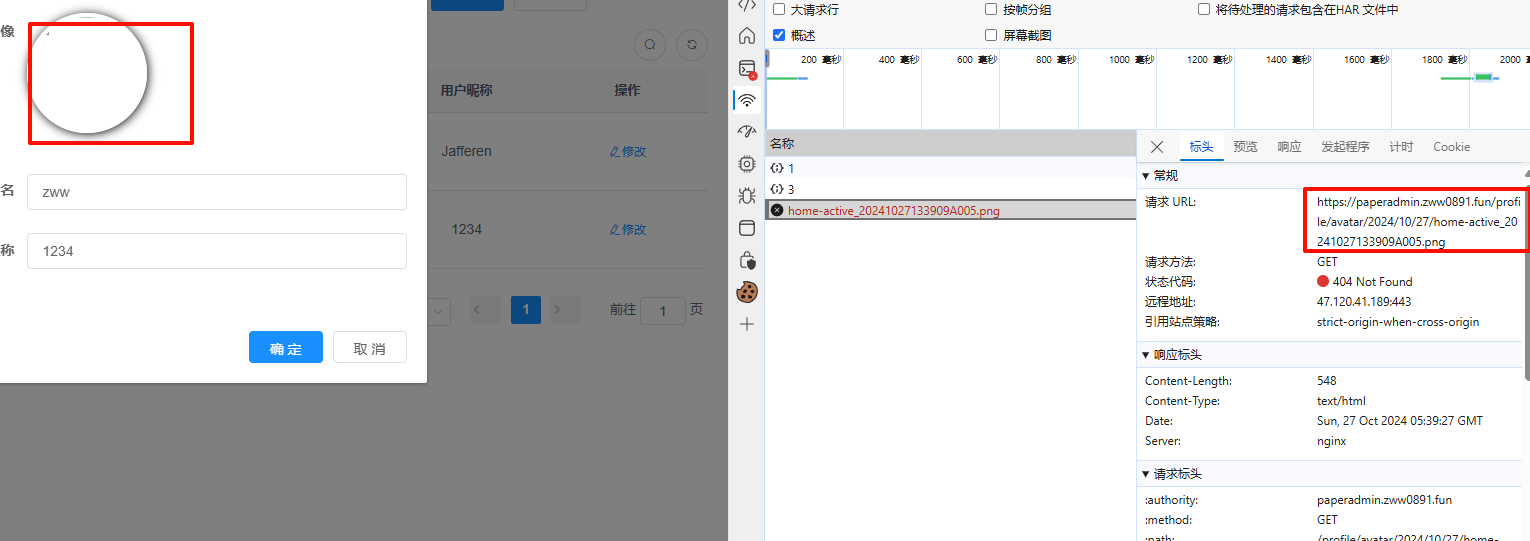Uncheck the 概述 overview checkbox
This screenshot has height=541, width=1530.
[x=779, y=35]
